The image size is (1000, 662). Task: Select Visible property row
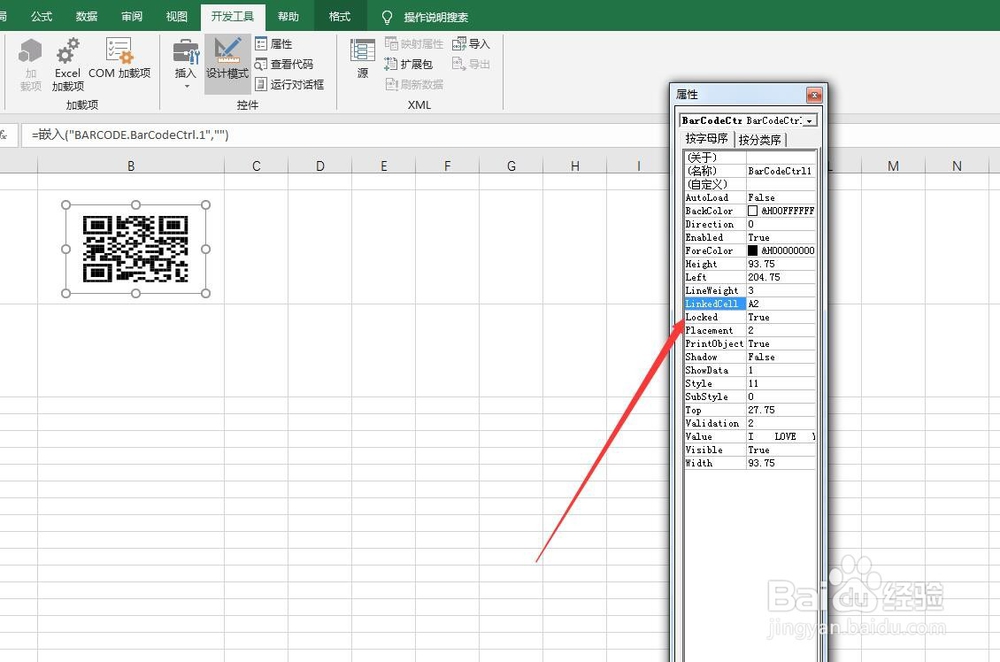[x=750, y=450]
